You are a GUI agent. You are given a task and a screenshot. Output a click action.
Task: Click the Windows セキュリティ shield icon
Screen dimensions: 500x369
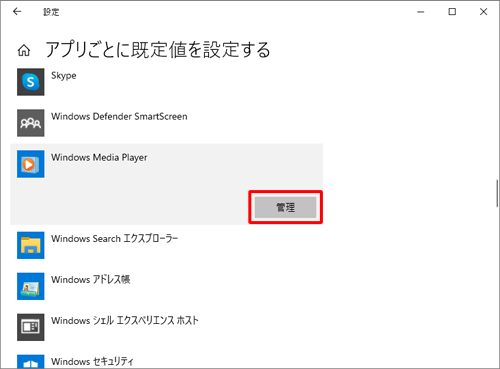click(31, 362)
